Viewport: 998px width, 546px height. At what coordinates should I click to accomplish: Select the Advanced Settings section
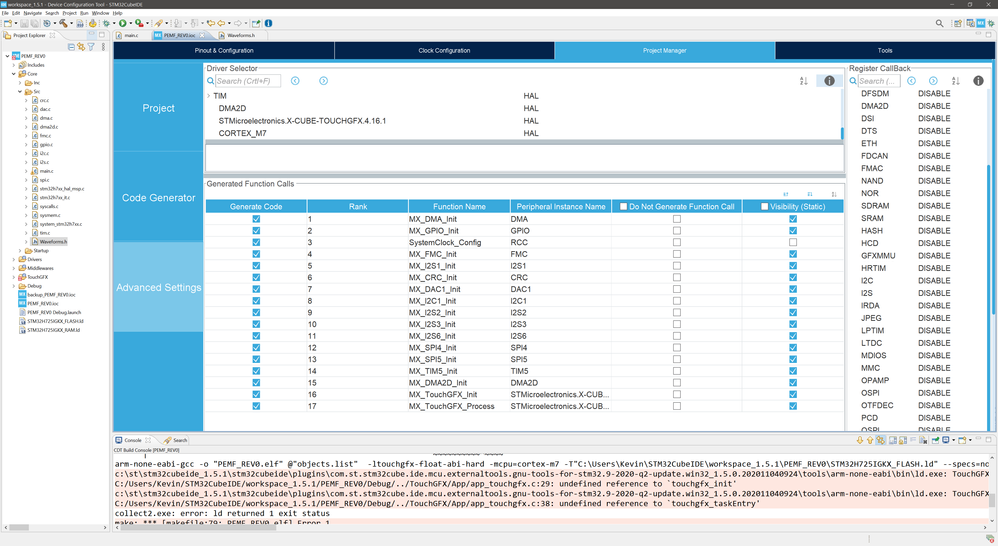tap(158, 288)
